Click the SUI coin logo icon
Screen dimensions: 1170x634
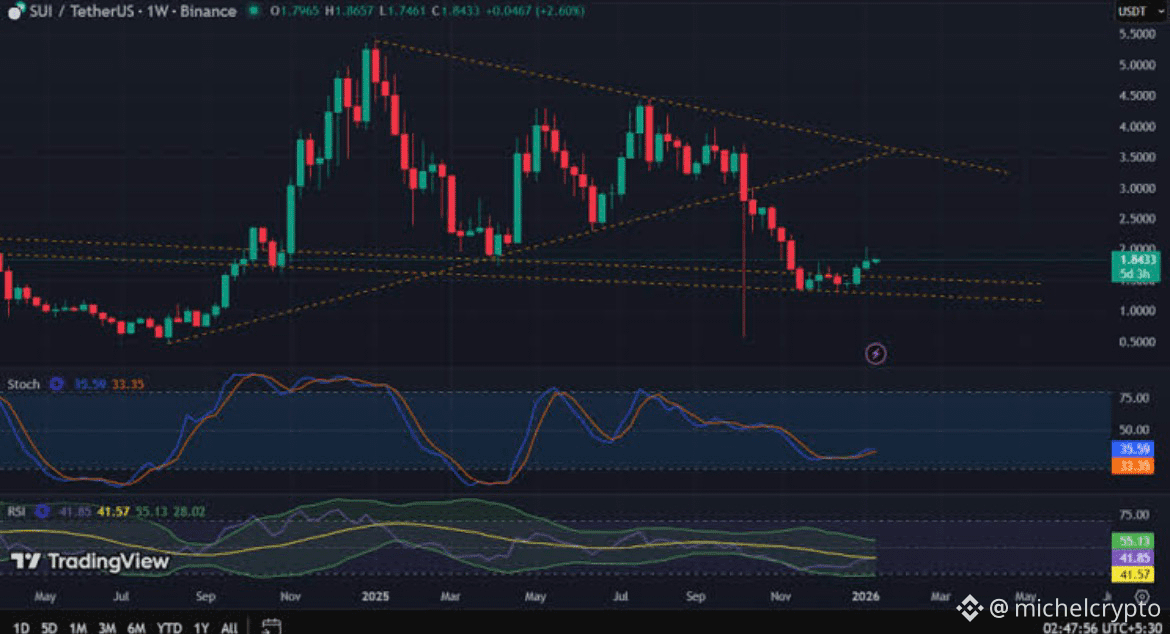click(x=16, y=11)
